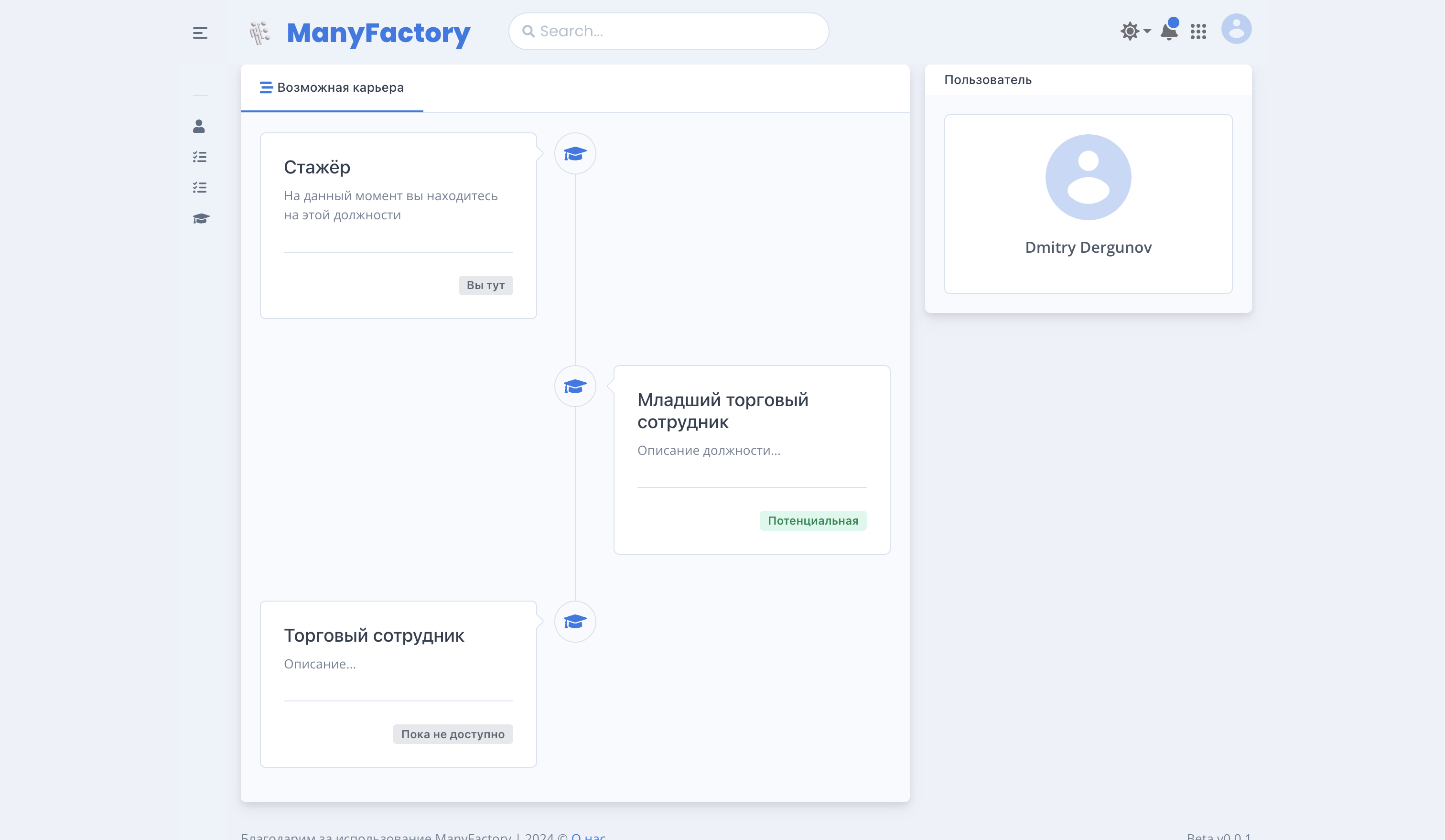Click timeline marker beside Торговый сотрудник

574,622
